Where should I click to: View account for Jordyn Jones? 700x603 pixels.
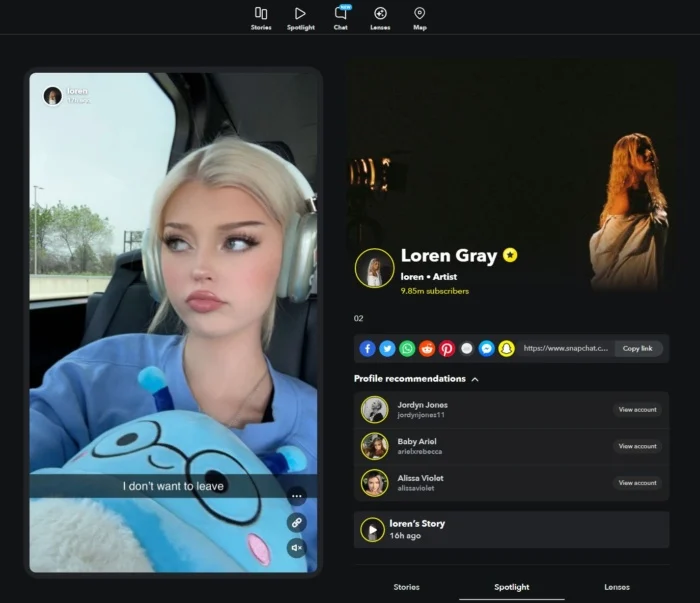[637, 410]
